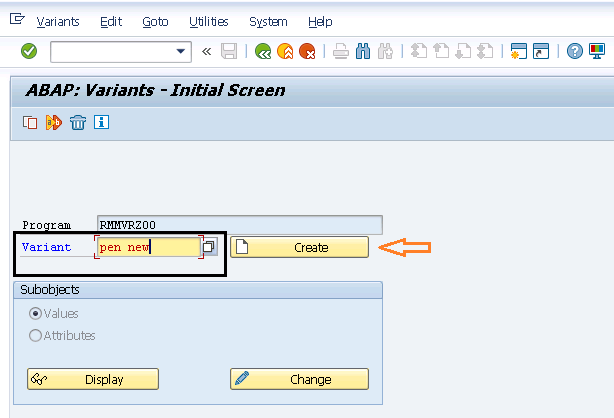
Task: Click the orange Exit icon
Action: tap(285, 51)
